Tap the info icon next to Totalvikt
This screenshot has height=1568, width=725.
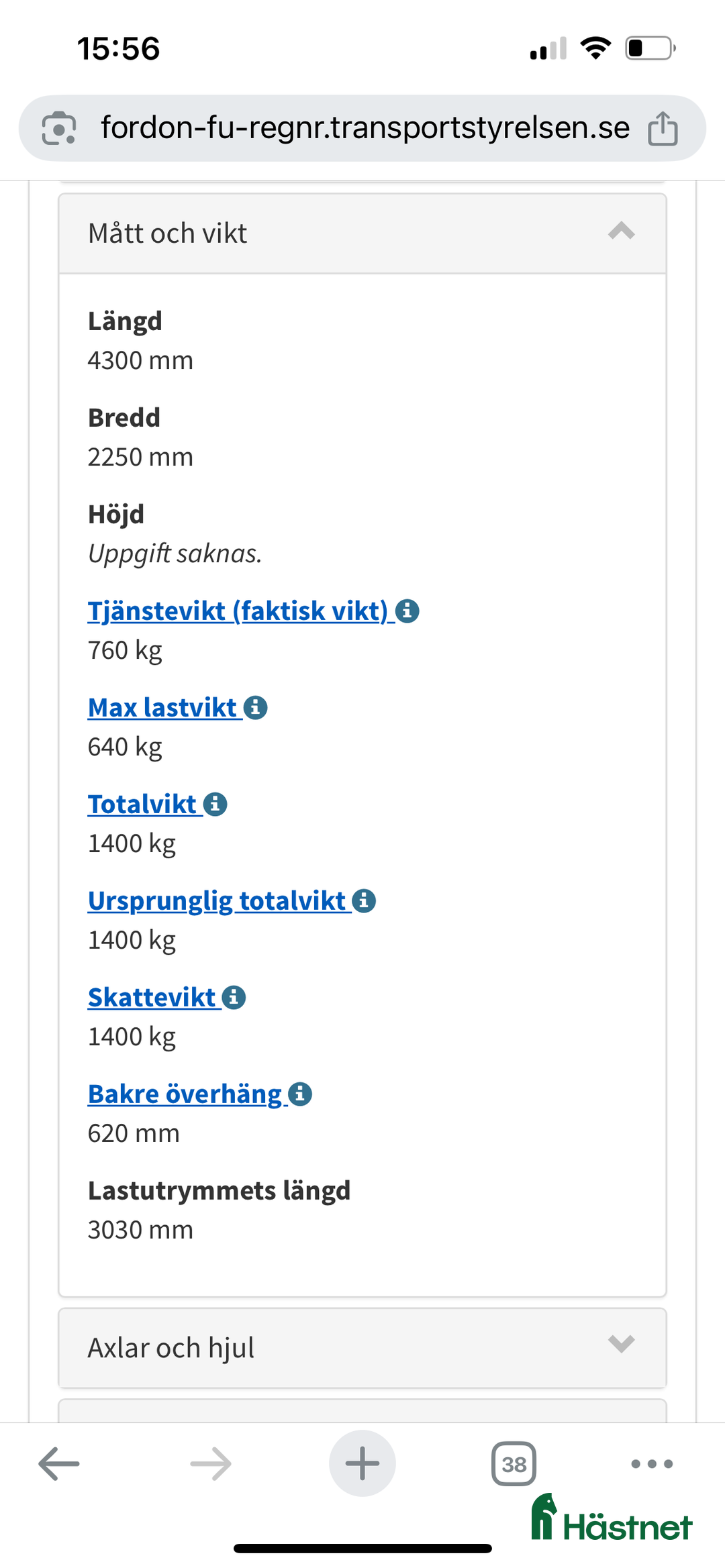[215, 804]
